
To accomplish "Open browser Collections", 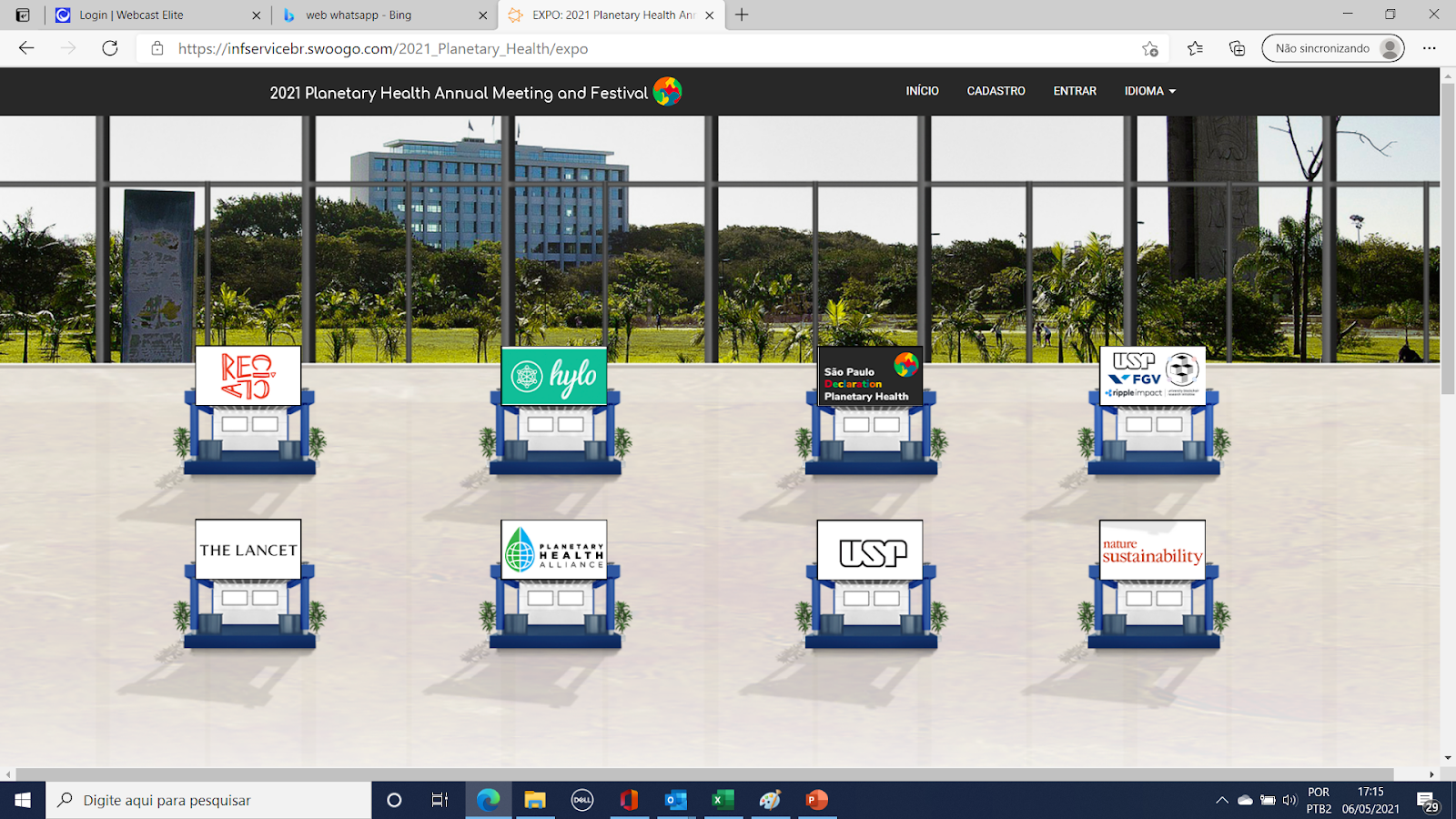I will [x=1237, y=48].
